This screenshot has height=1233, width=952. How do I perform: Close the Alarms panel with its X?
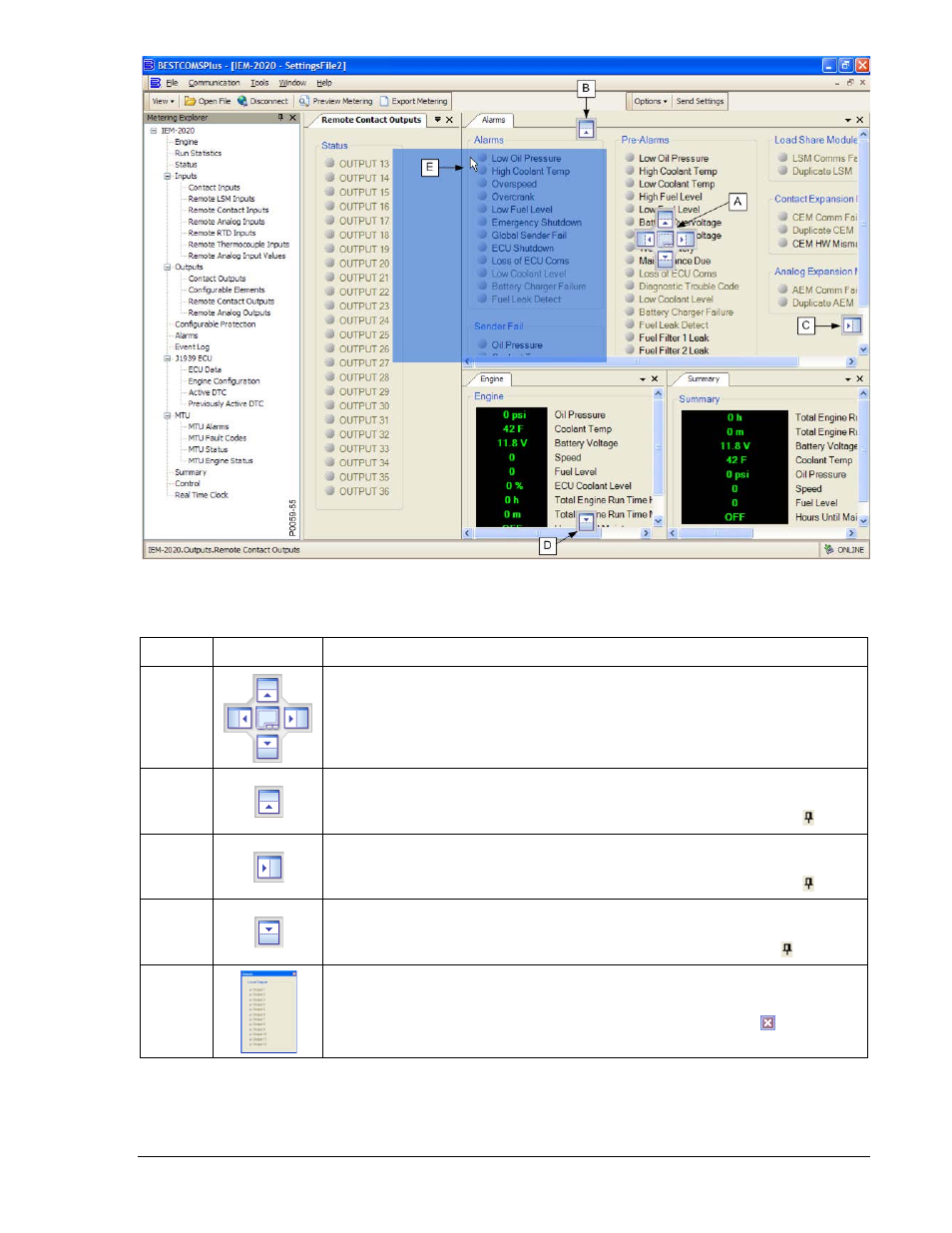coord(860,120)
